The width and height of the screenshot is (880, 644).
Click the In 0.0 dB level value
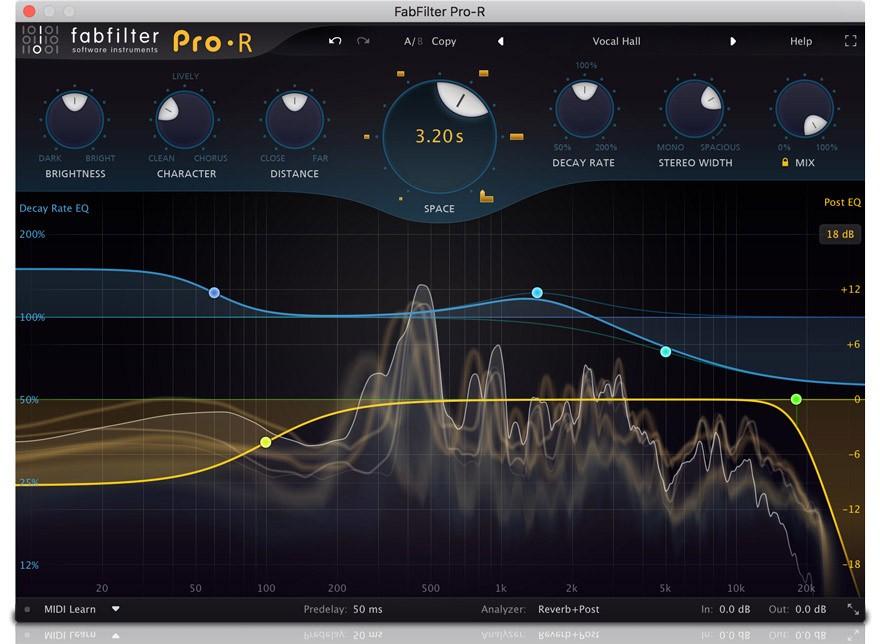click(x=735, y=609)
